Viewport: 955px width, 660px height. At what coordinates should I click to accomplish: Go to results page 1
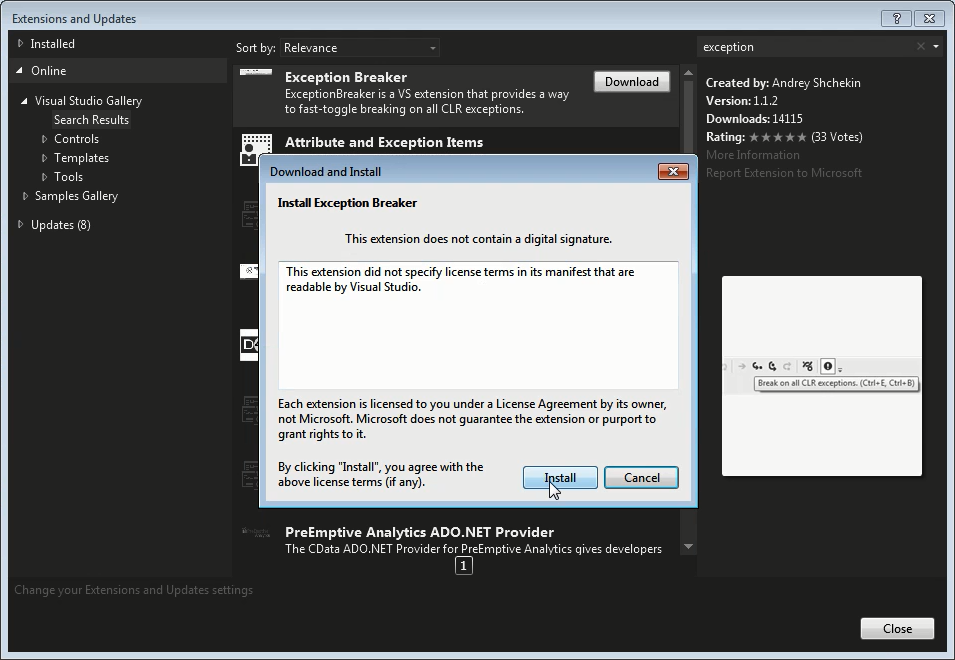click(x=463, y=566)
